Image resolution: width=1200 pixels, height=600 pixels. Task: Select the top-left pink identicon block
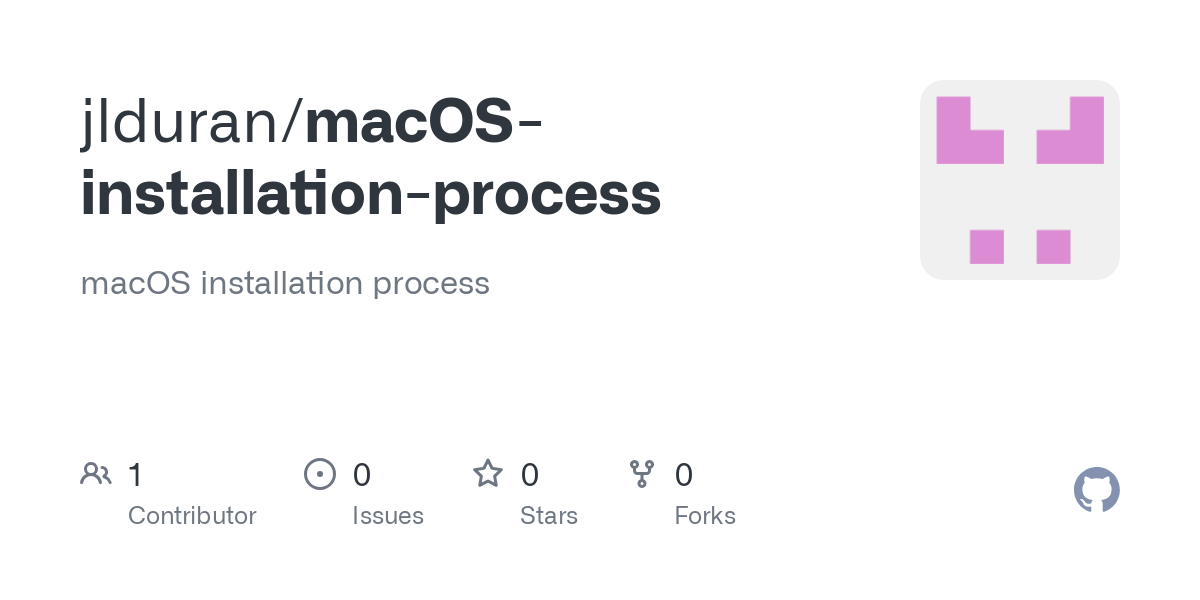[969, 130]
